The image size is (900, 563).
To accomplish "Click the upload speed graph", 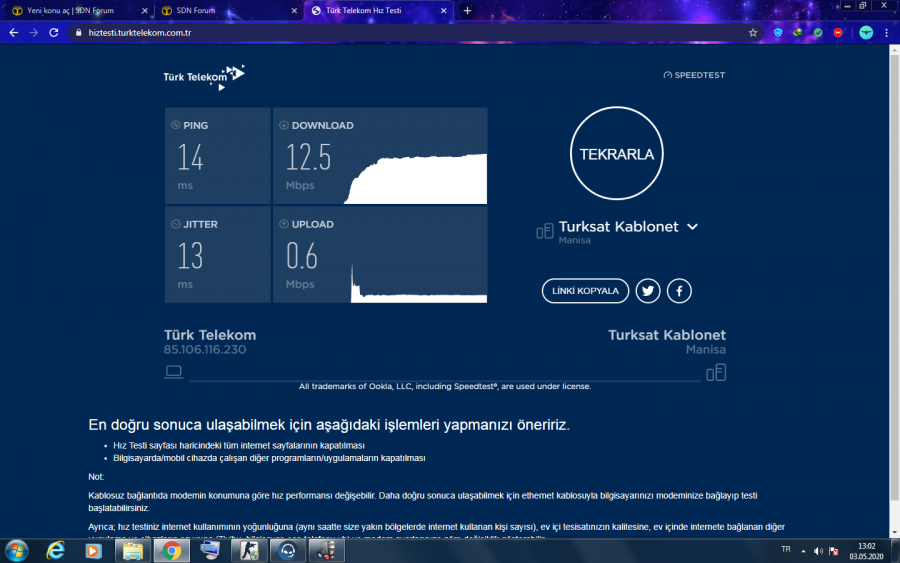I will coord(419,285).
